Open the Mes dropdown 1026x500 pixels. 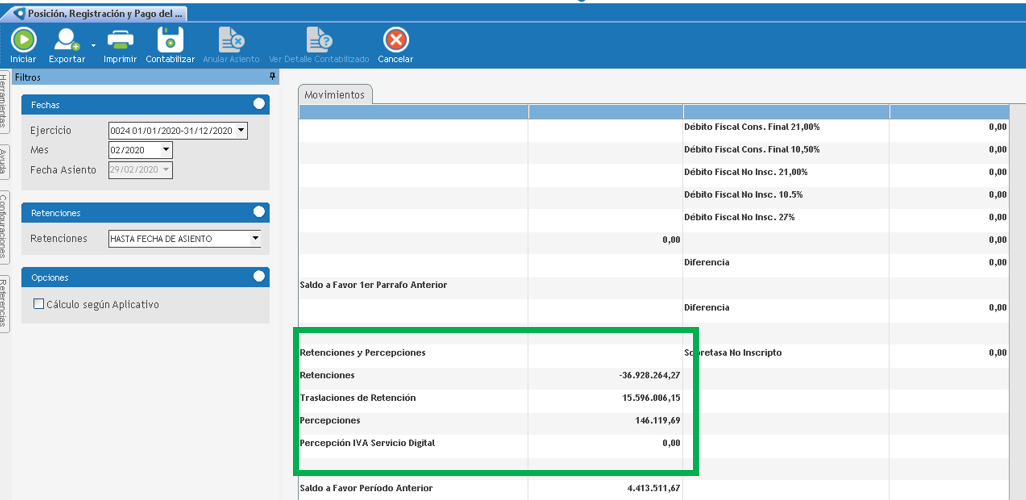tap(166, 150)
